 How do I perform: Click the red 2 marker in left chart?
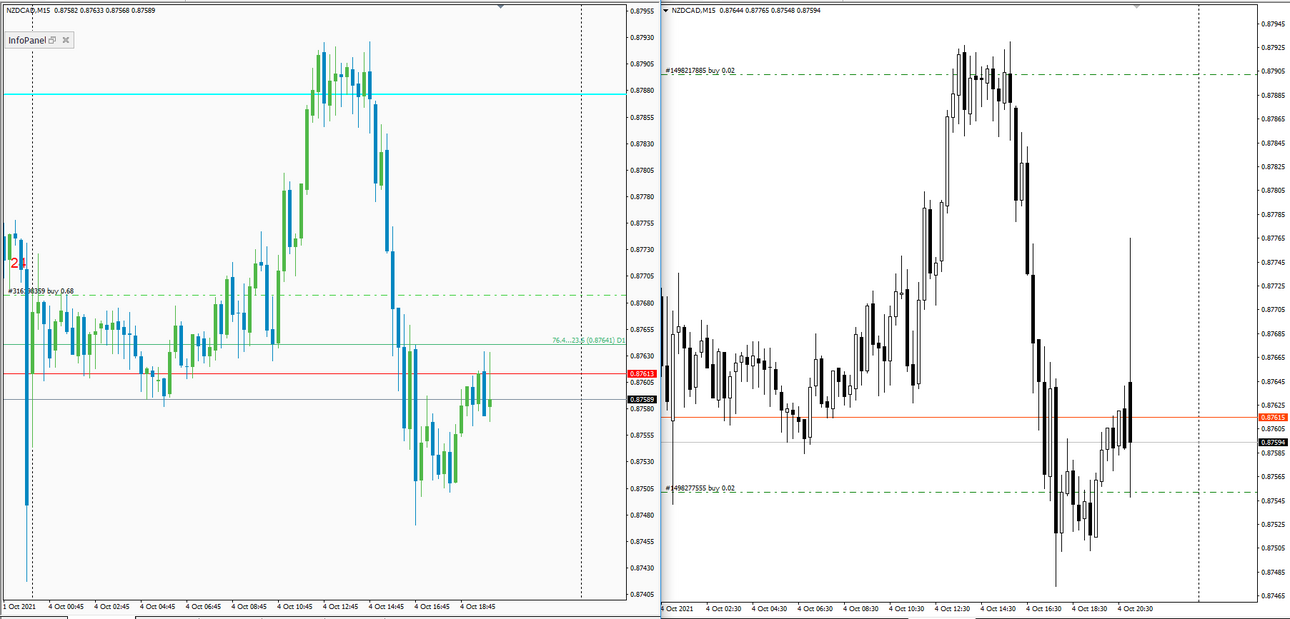click(15, 263)
